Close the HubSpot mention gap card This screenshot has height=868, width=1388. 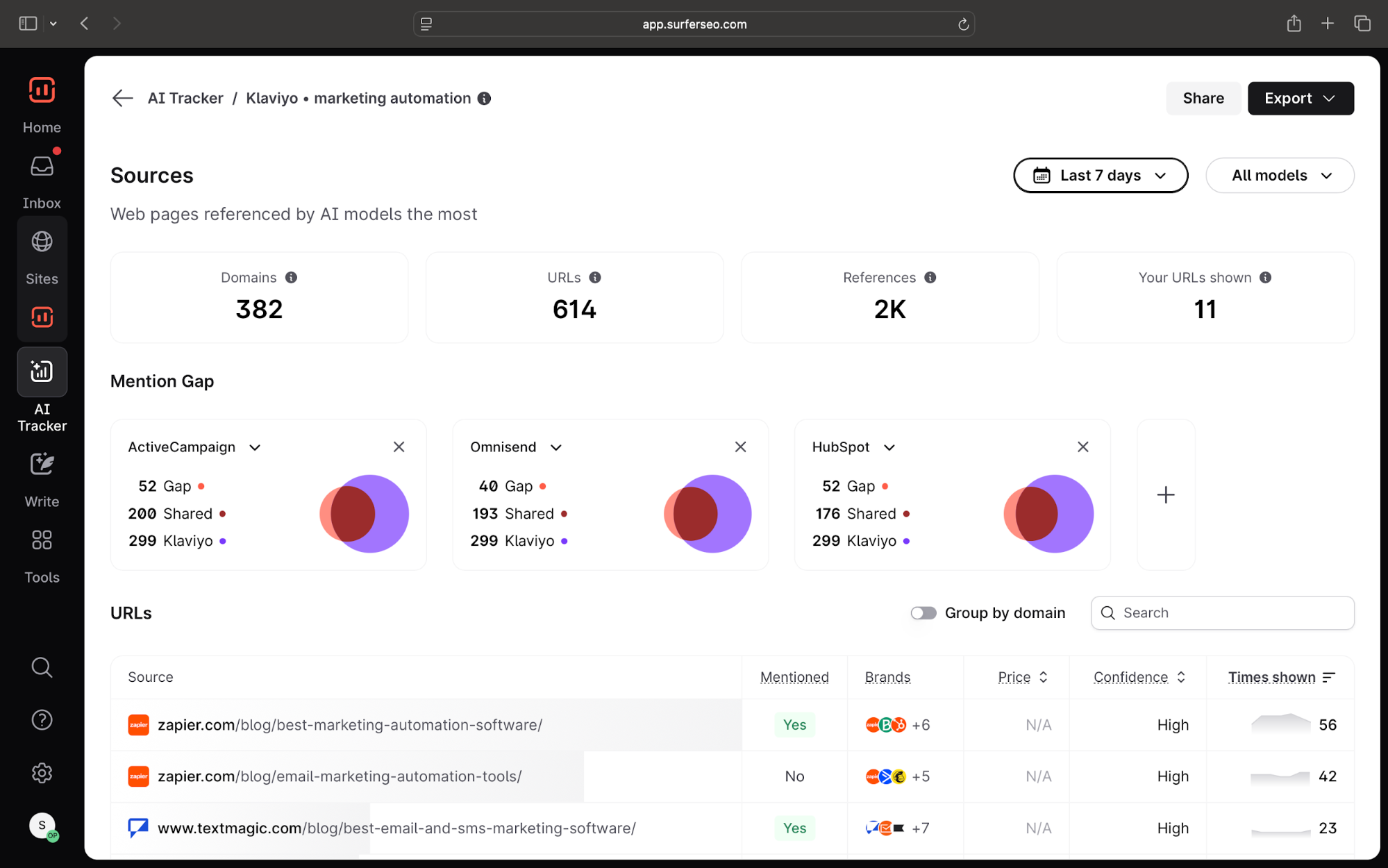pos(1082,447)
